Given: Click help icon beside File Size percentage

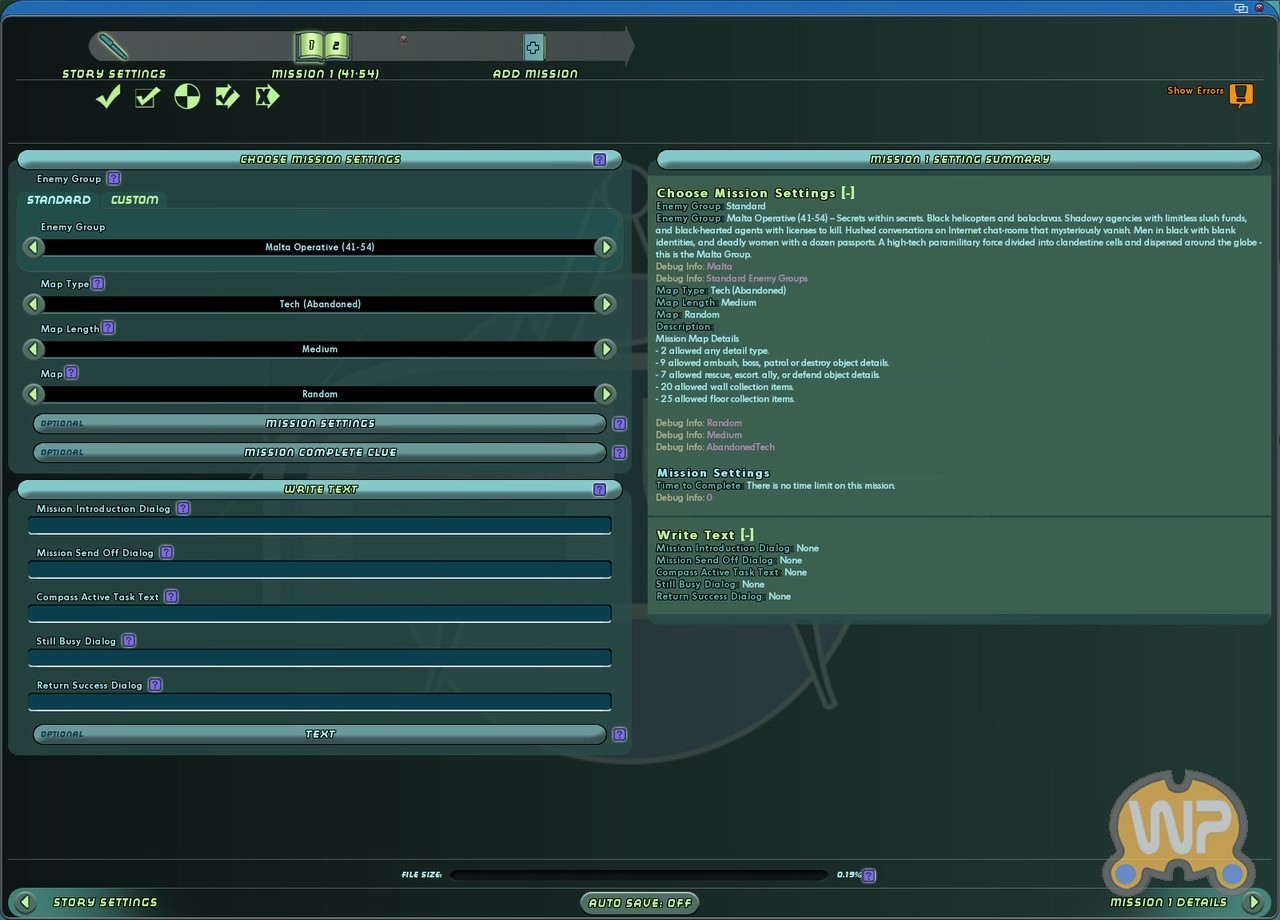Looking at the screenshot, I should pyautogui.click(x=869, y=876).
